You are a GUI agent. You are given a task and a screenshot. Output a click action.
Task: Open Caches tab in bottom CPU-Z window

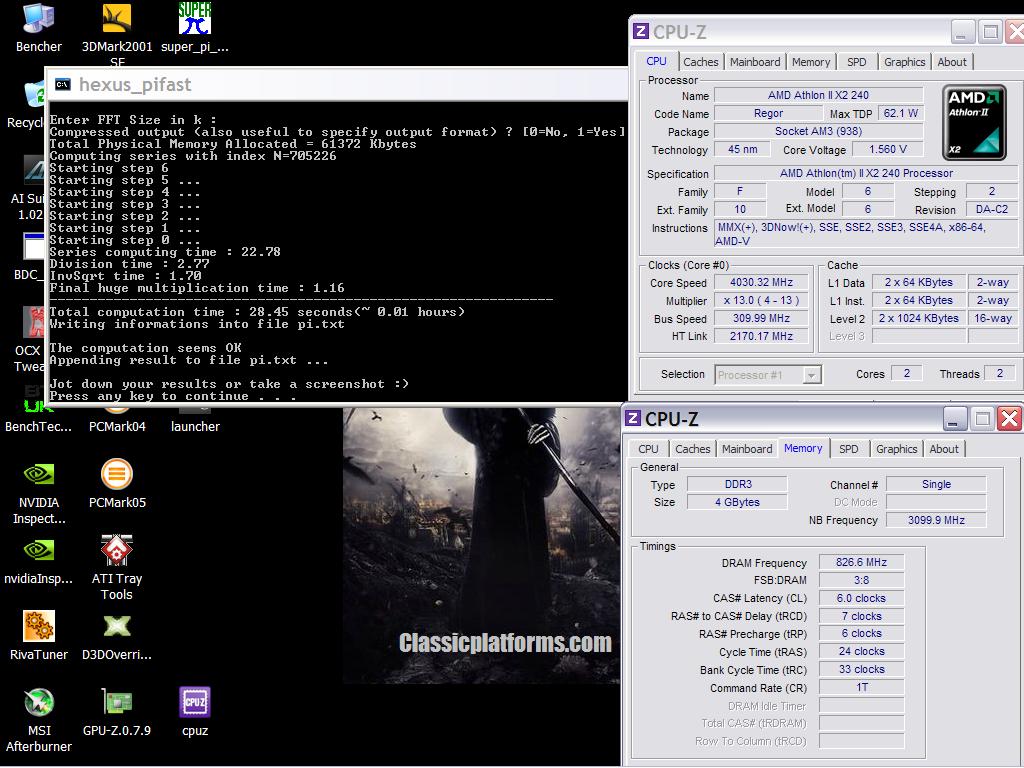(692, 449)
